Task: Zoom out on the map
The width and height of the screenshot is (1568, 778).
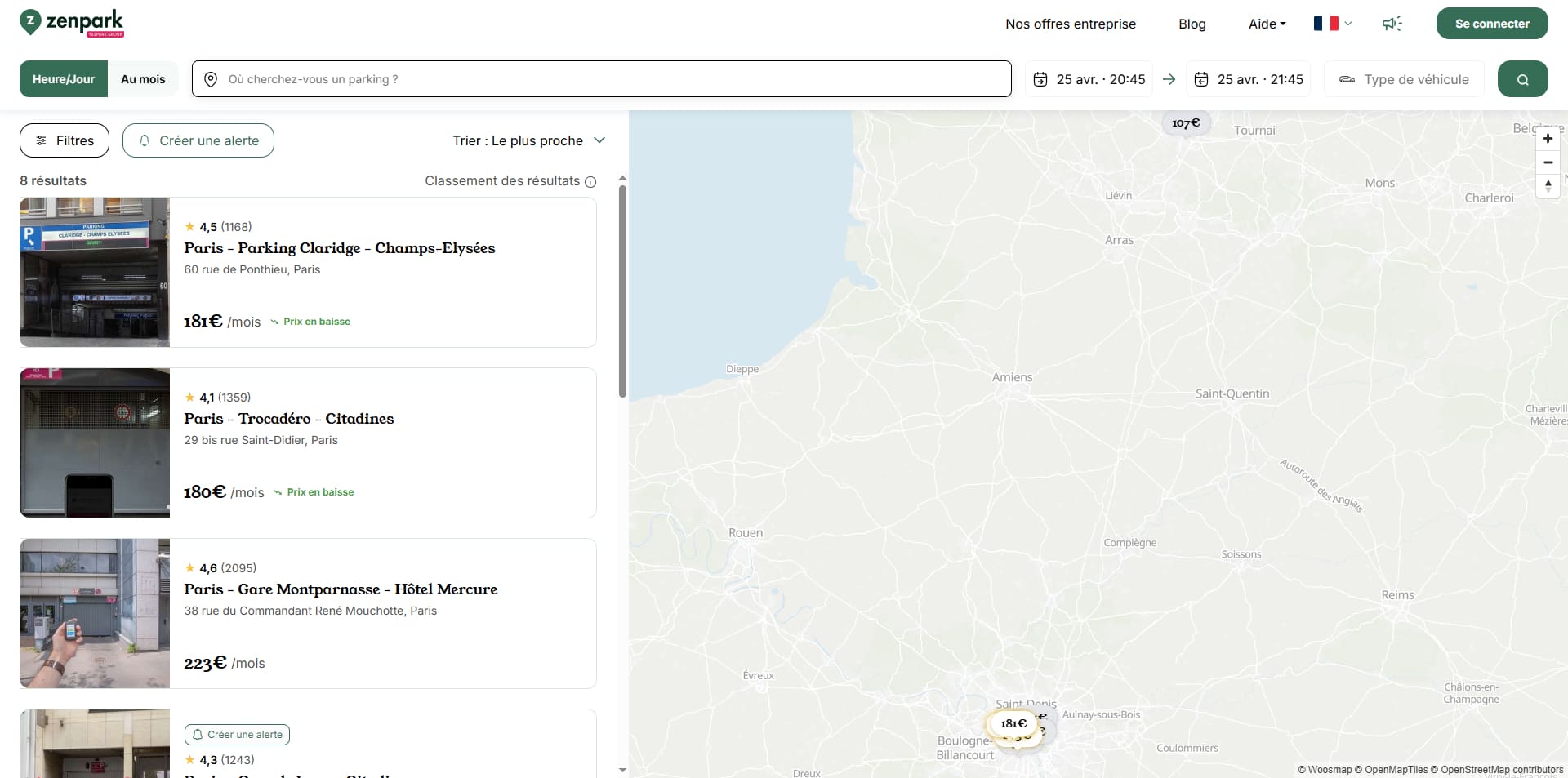Action: point(1548,162)
